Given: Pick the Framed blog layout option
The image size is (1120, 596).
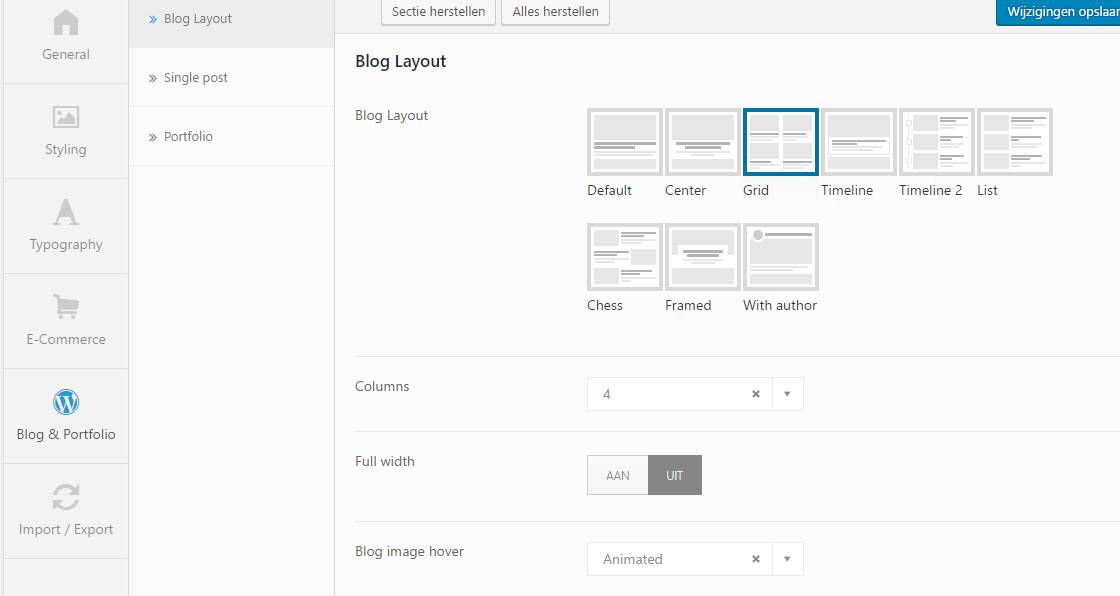Looking at the screenshot, I should point(703,257).
